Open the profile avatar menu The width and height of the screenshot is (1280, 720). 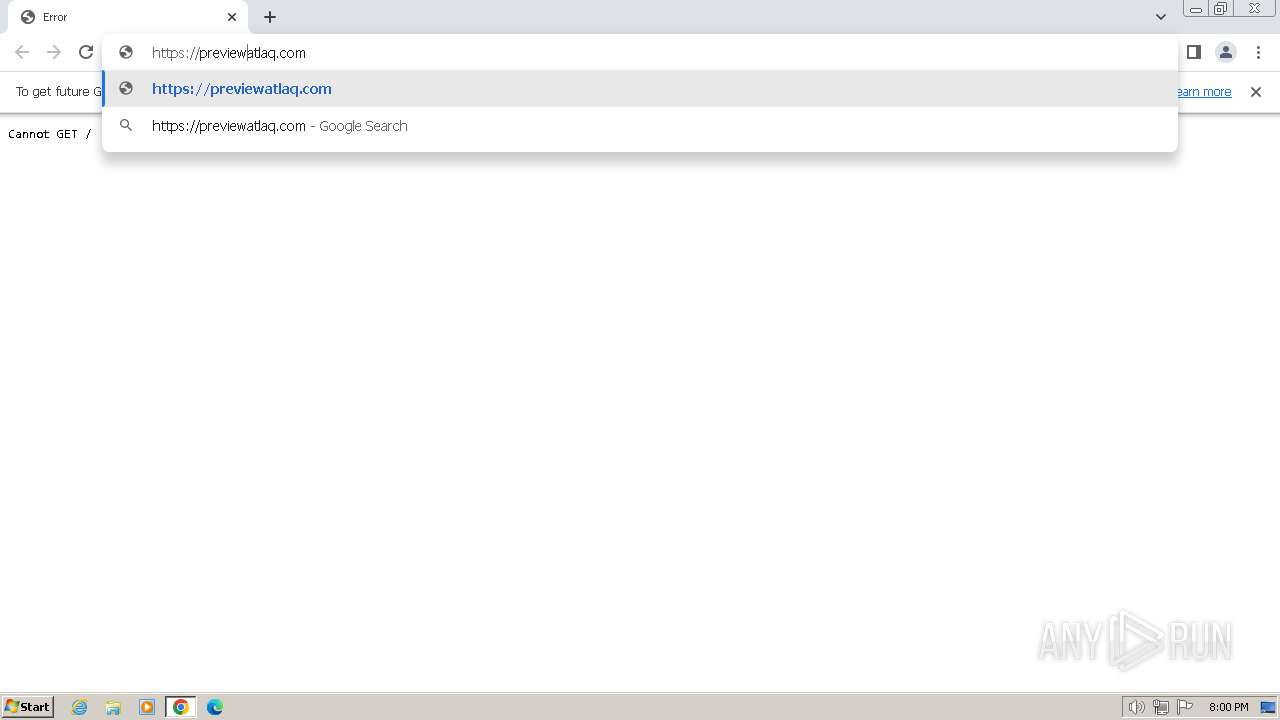[x=1226, y=52]
